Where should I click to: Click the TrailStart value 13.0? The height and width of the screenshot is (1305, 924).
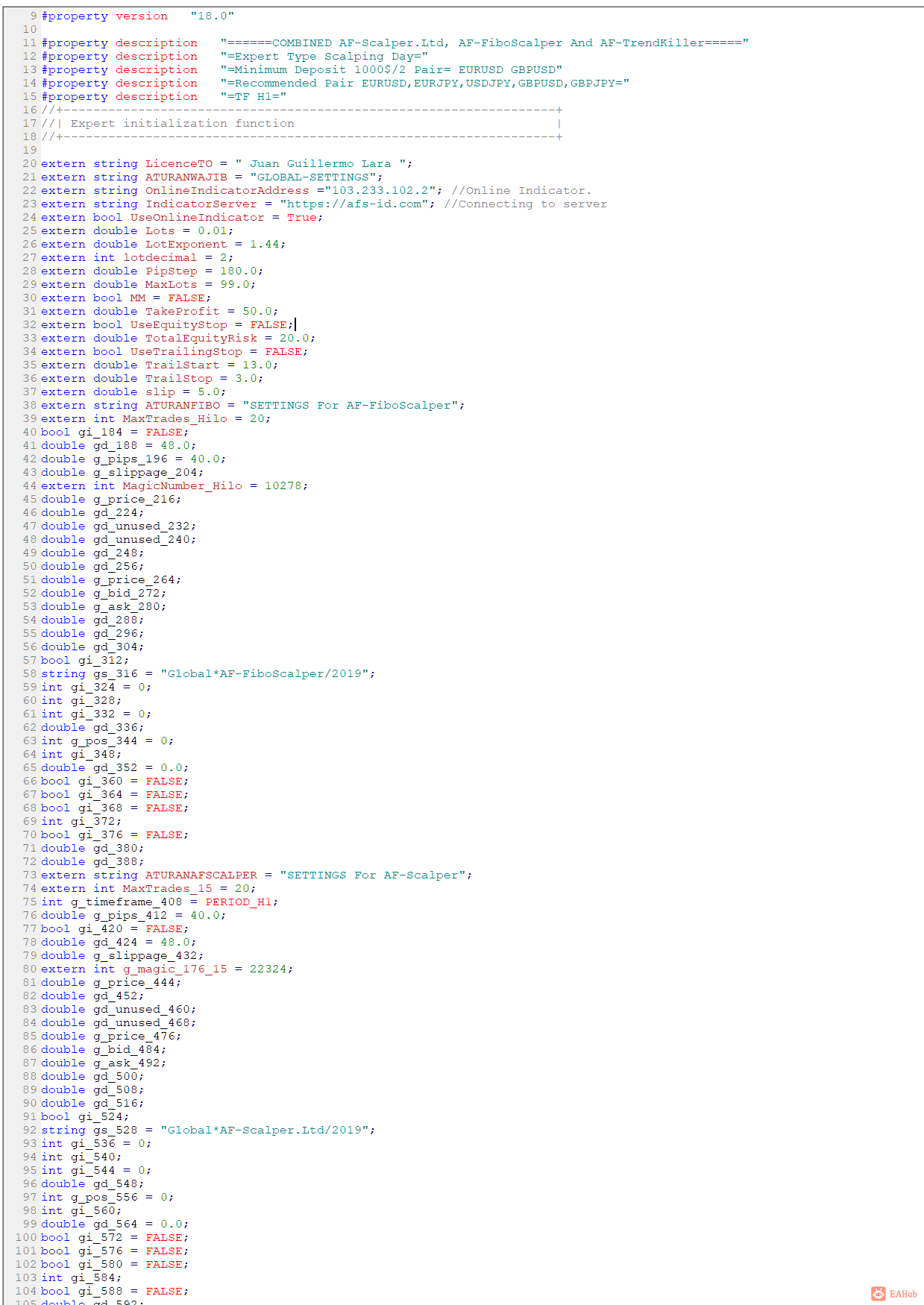click(x=257, y=365)
